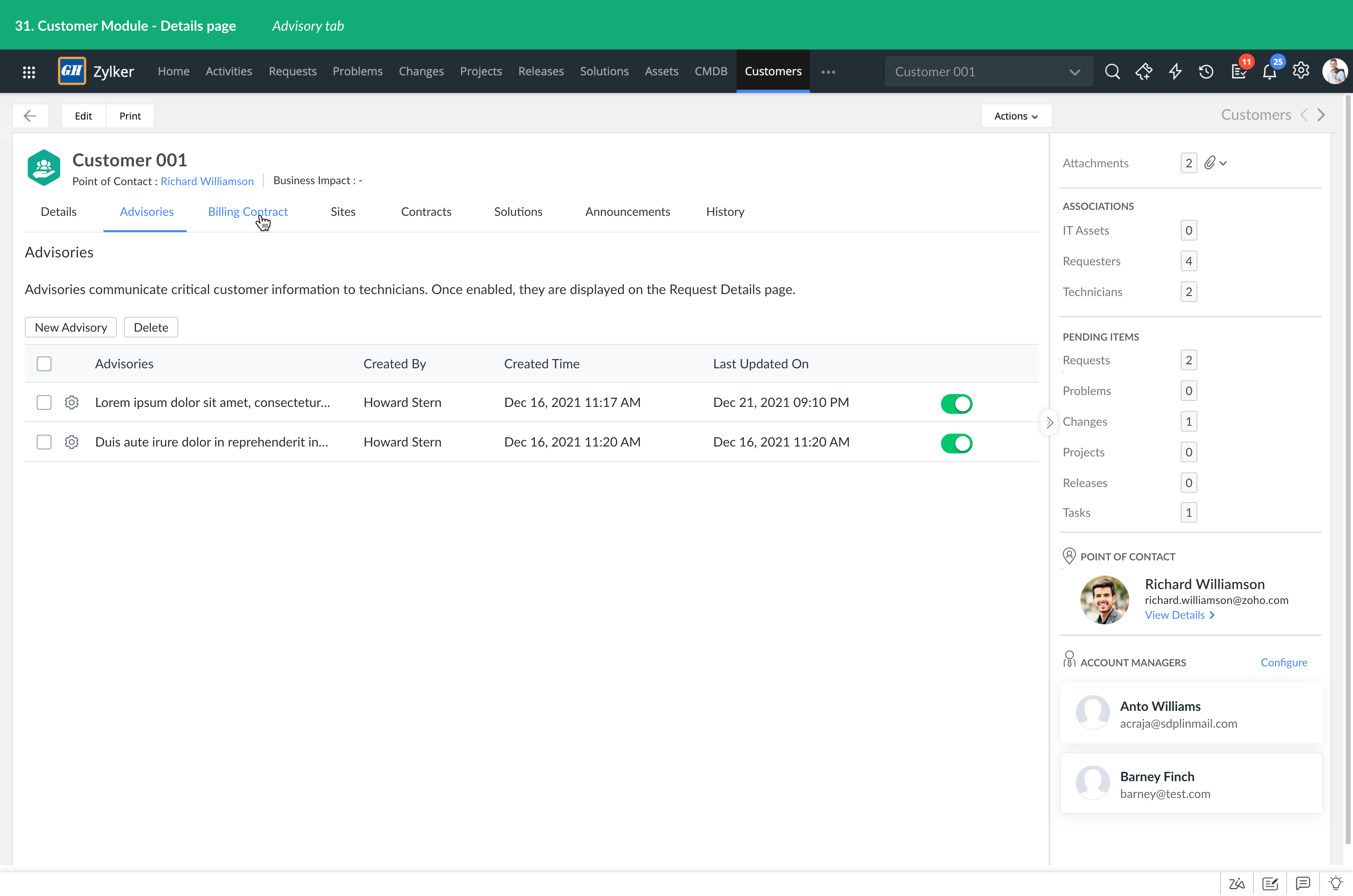Collapse the right side panel chevron
This screenshot has width=1353, height=896.
(1049, 423)
